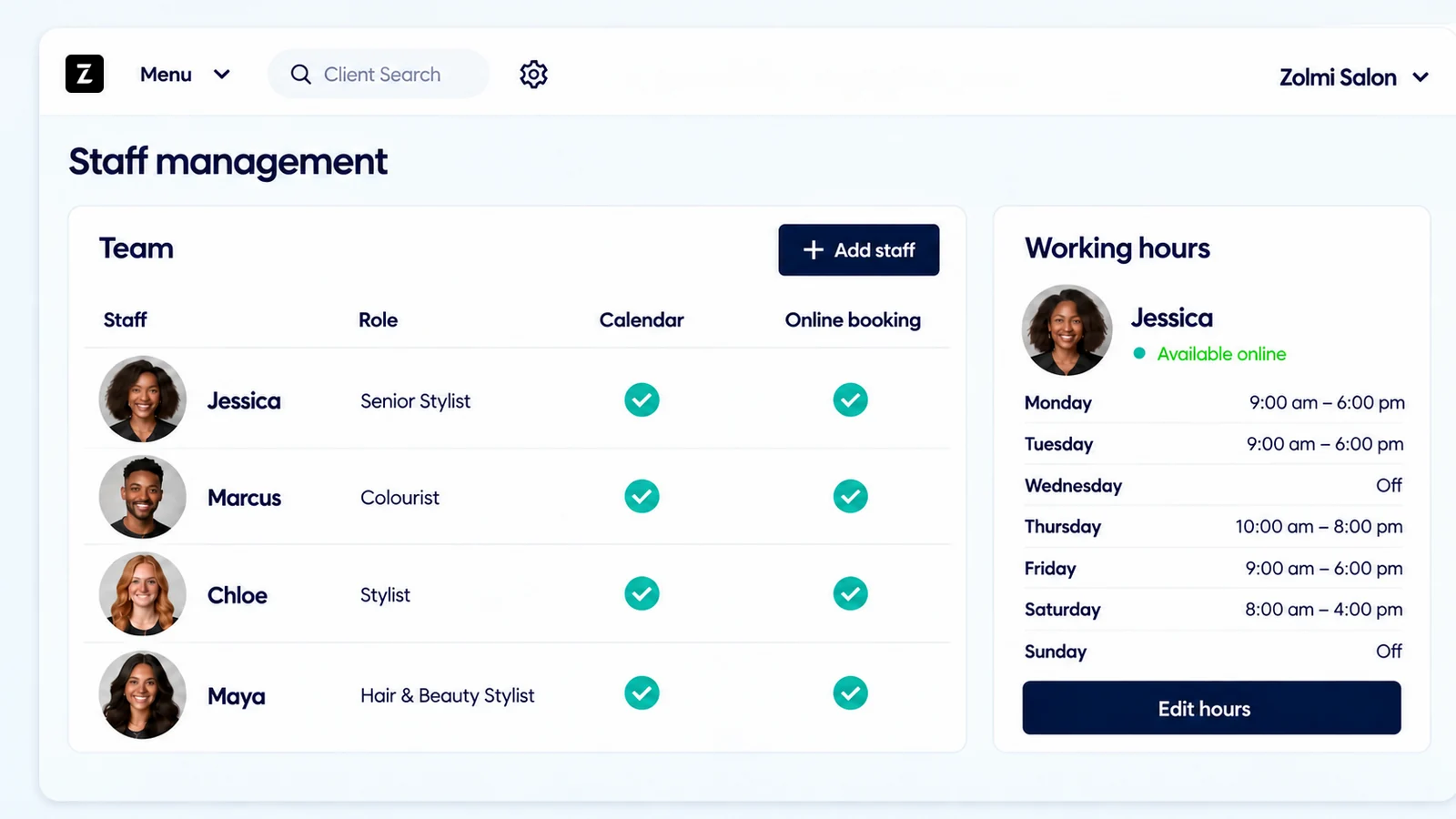The width and height of the screenshot is (1456, 819).
Task: Select Marcus's avatar photo
Action: (x=142, y=497)
